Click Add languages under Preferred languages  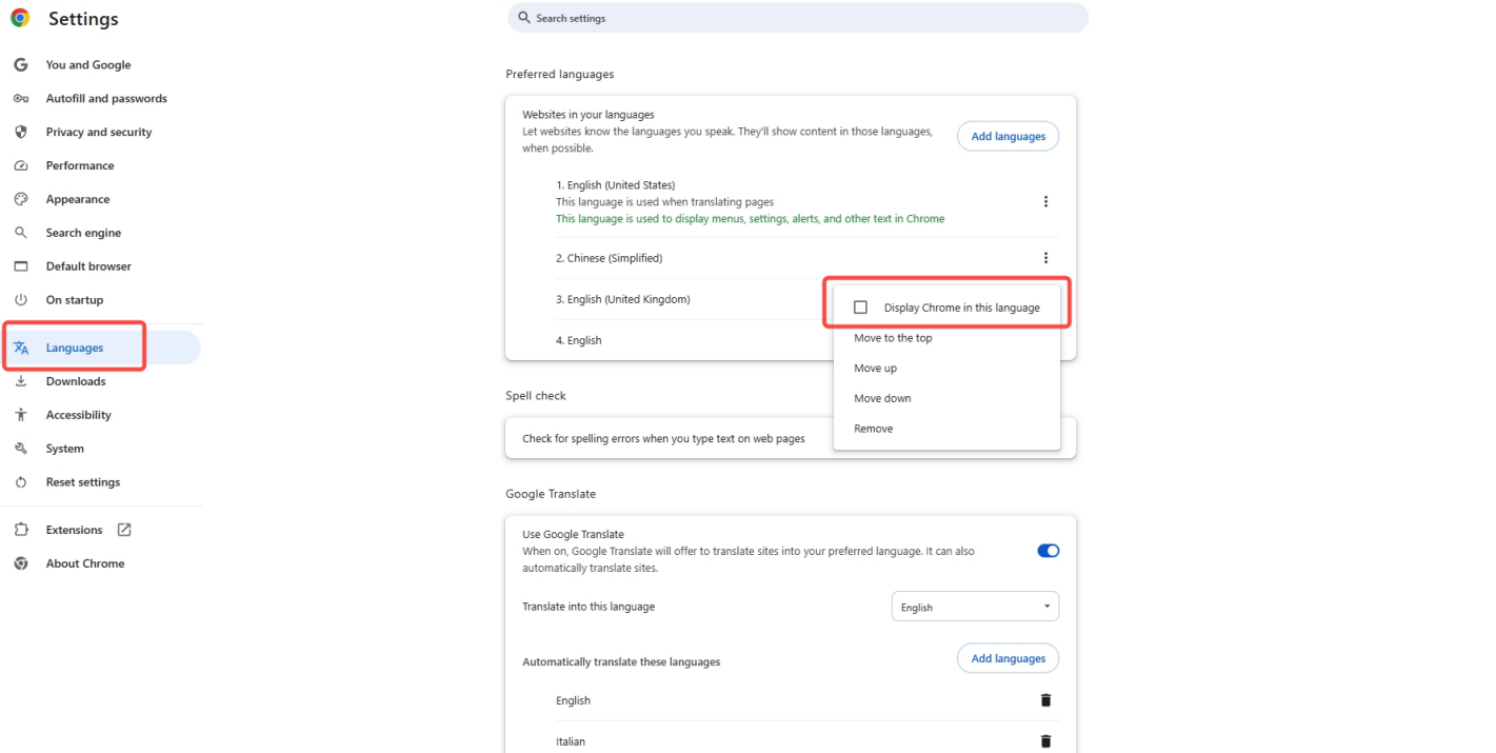tap(1008, 136)
